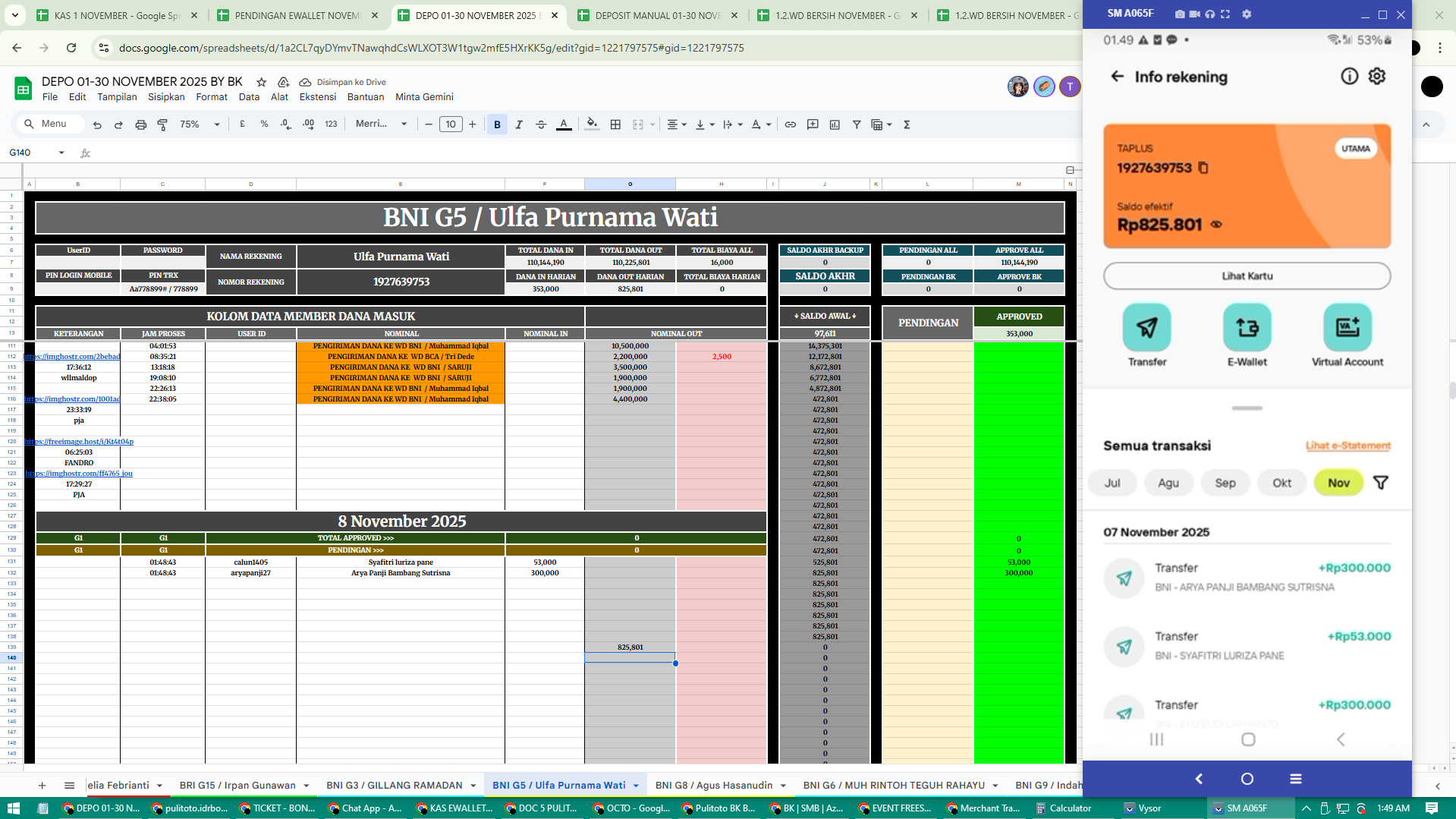Switch to BNI G3 / GILLANG RAMADAN sheet

(394, 786)
